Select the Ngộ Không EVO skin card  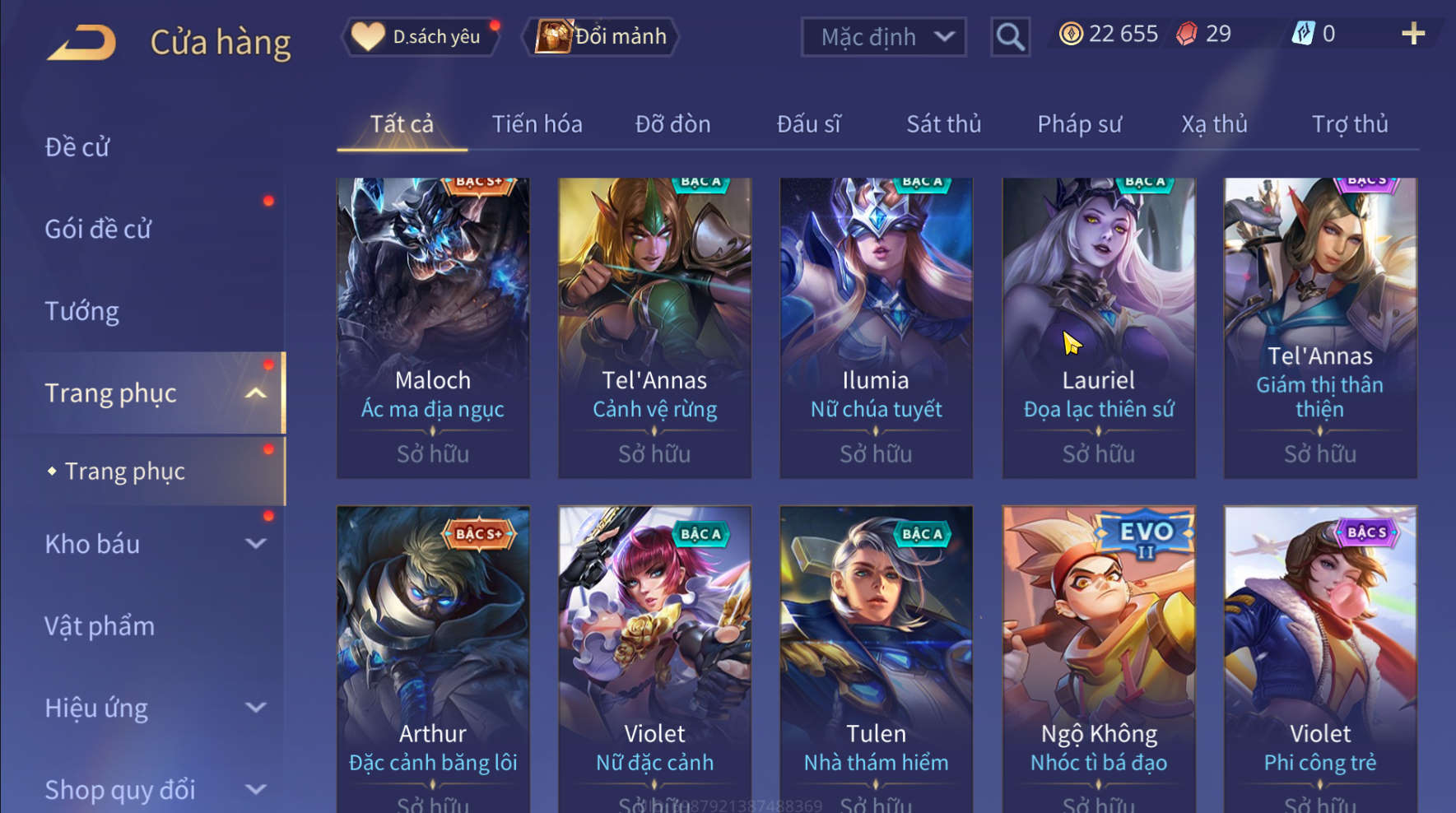point(1099,658)
